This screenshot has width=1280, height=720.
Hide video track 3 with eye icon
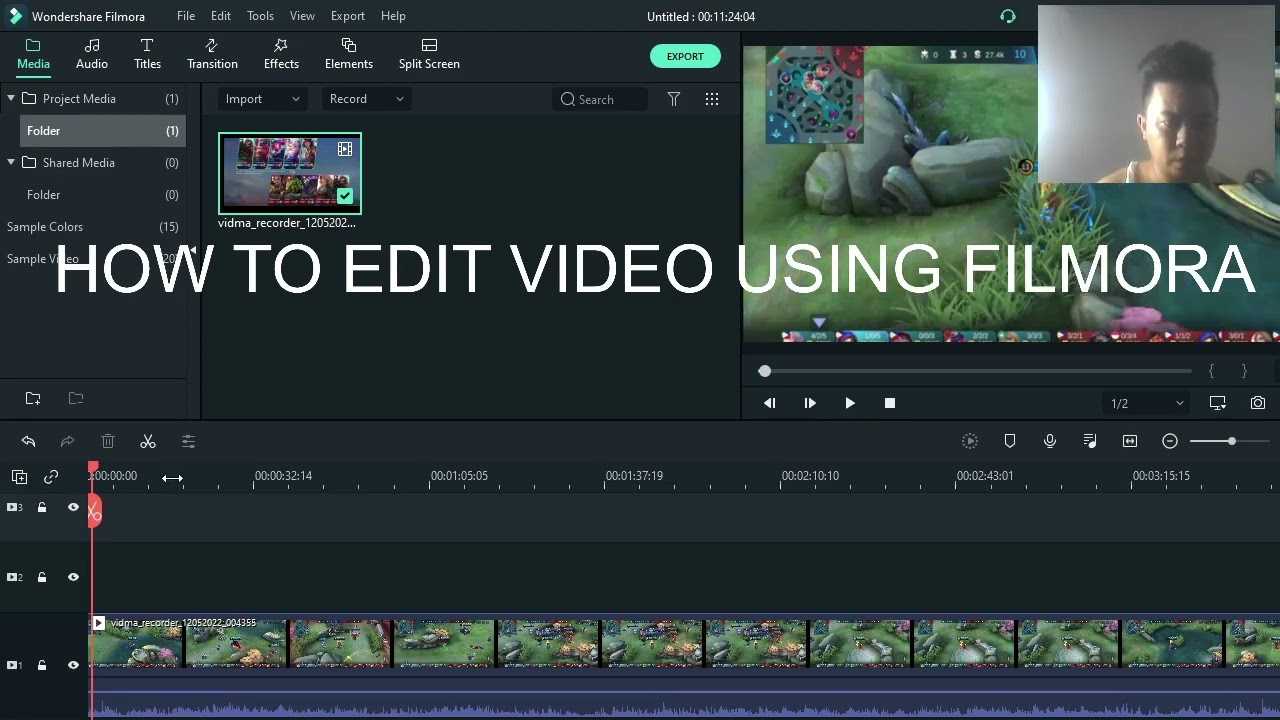point(73,508)
